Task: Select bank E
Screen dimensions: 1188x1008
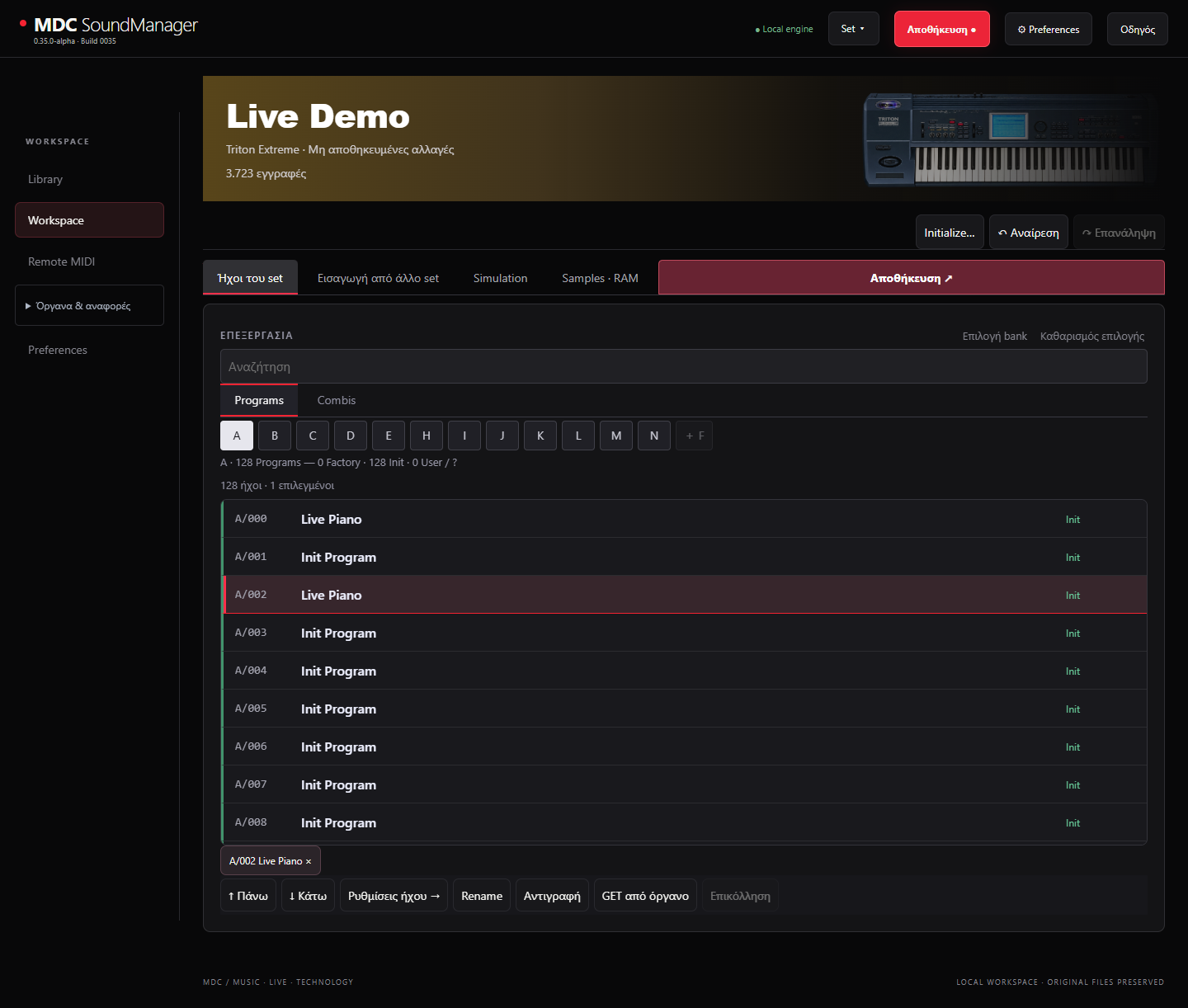Action: pyautogui.click(x=389, y=436)
